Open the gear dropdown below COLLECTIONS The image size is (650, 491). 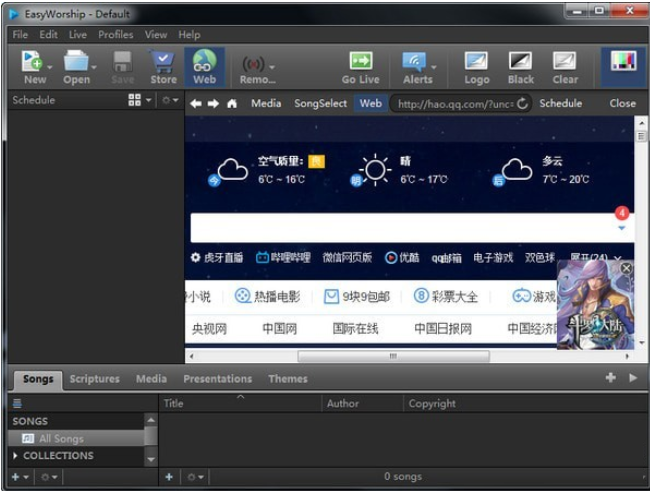(49, 477)
